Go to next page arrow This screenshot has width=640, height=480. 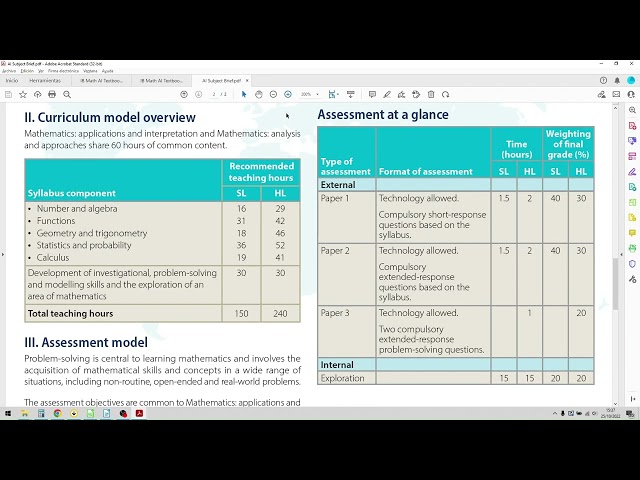(x=198, y=95)
